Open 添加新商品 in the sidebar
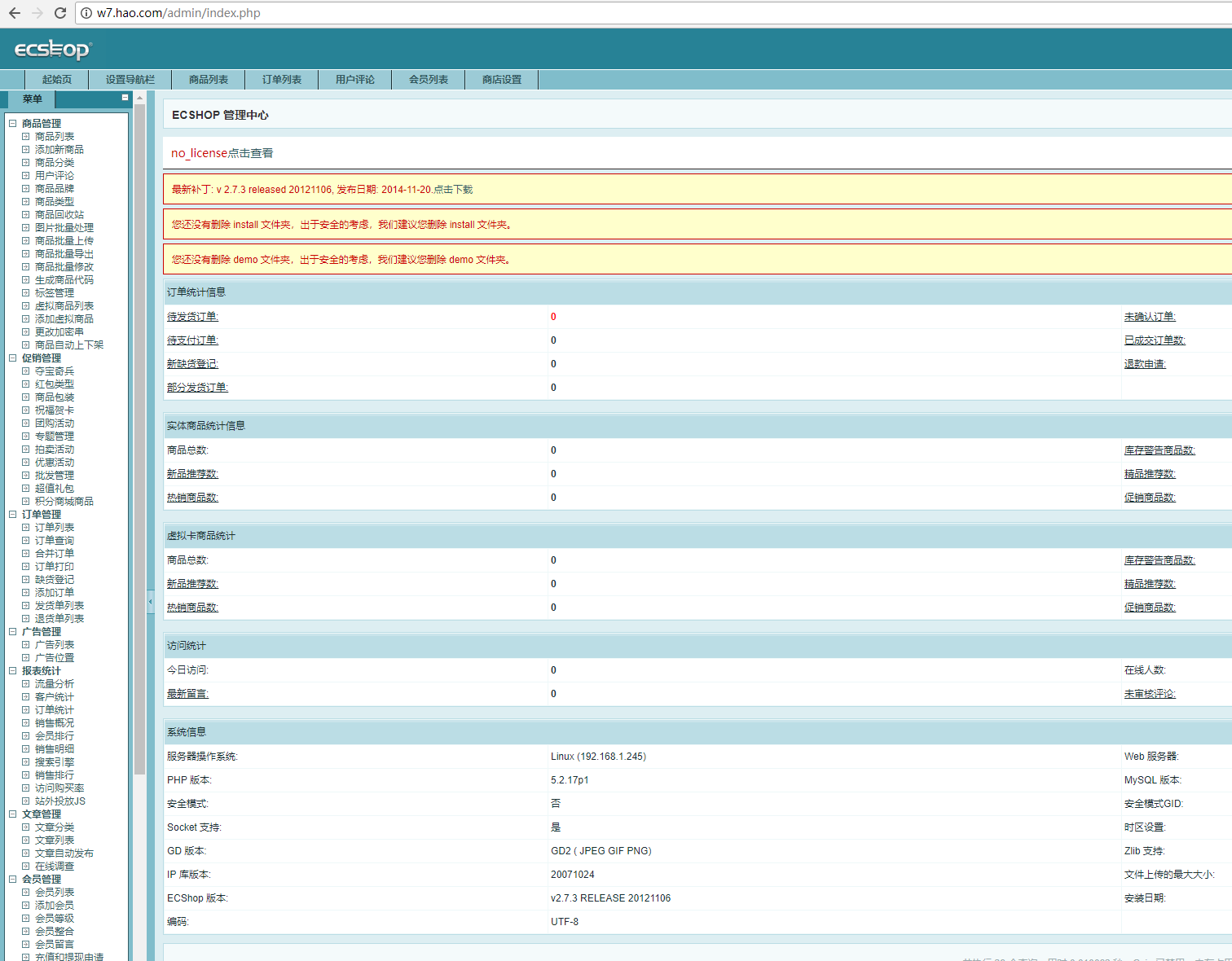 tap(59, 150)
